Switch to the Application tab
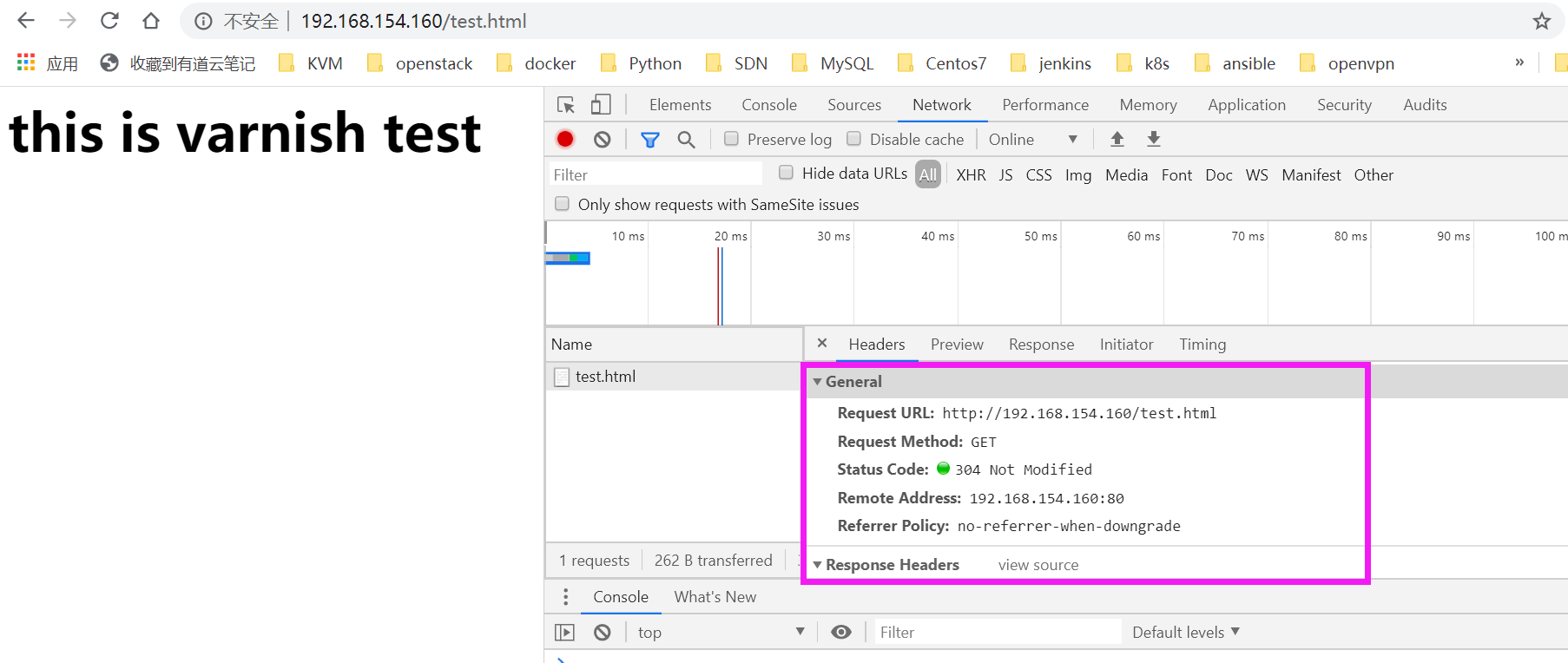Viewport: 1568px width, 663px height. (1247, 105)
